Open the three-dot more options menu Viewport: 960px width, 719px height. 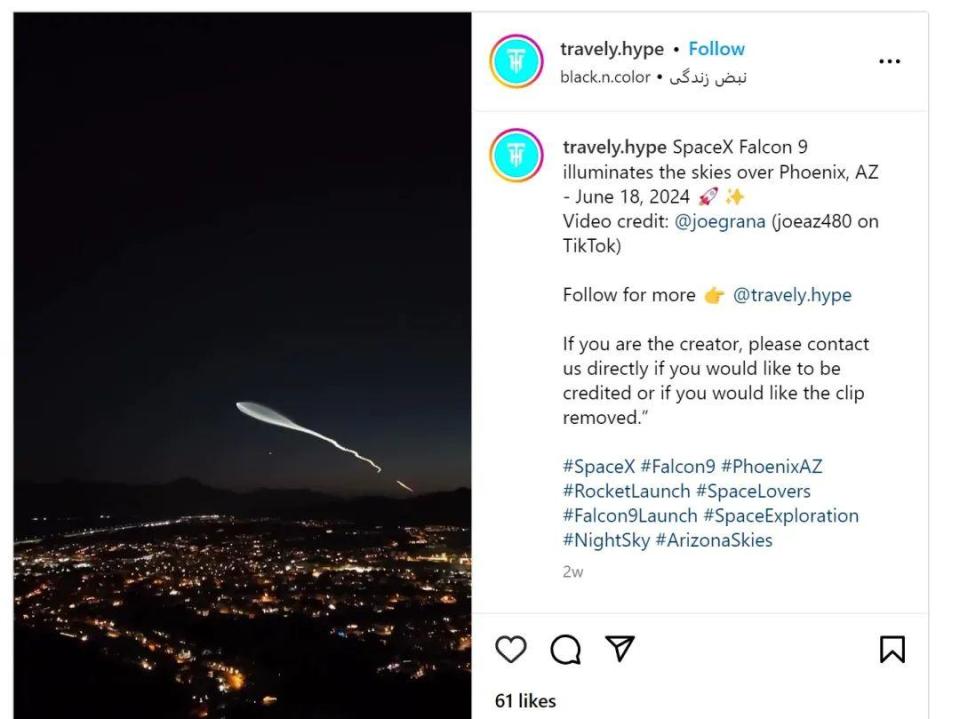889,62
